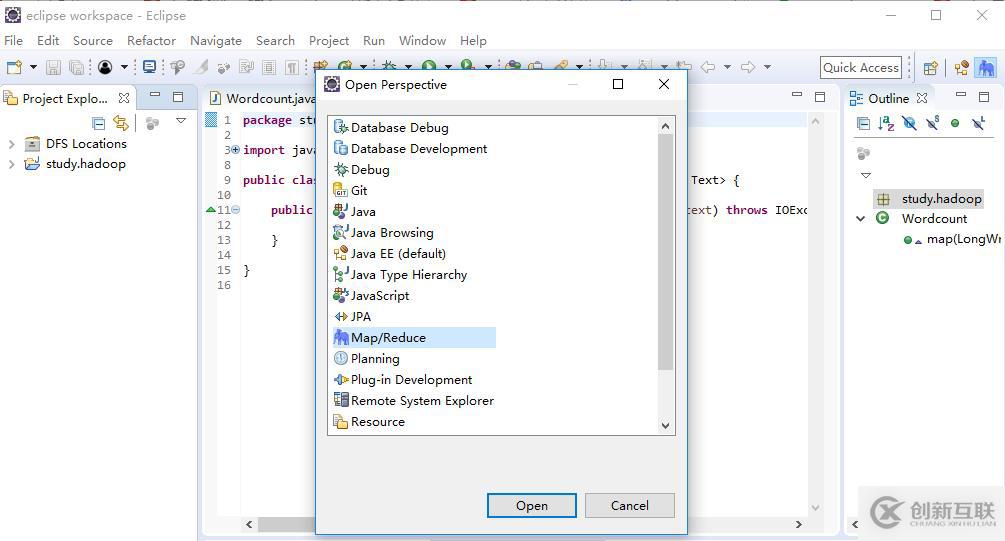Collapse all in the Outline view
Image resolution: width=1005 pixels, height=541 pixels.
tap(863, 123)
